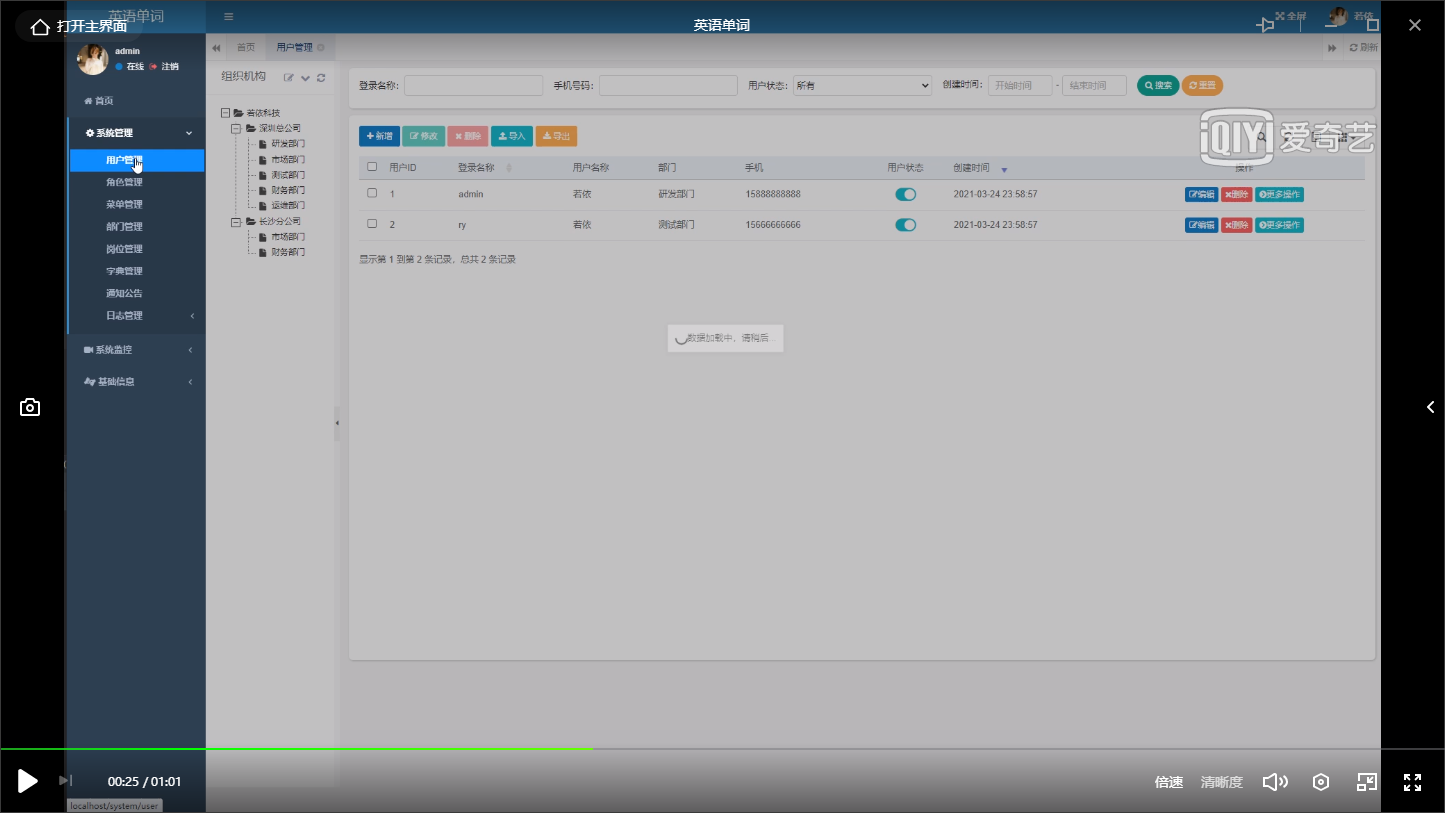The height and width of the screenshot is (813, 1445).
Task: Open 首页 in the sidebar
Action: (99, 101)
